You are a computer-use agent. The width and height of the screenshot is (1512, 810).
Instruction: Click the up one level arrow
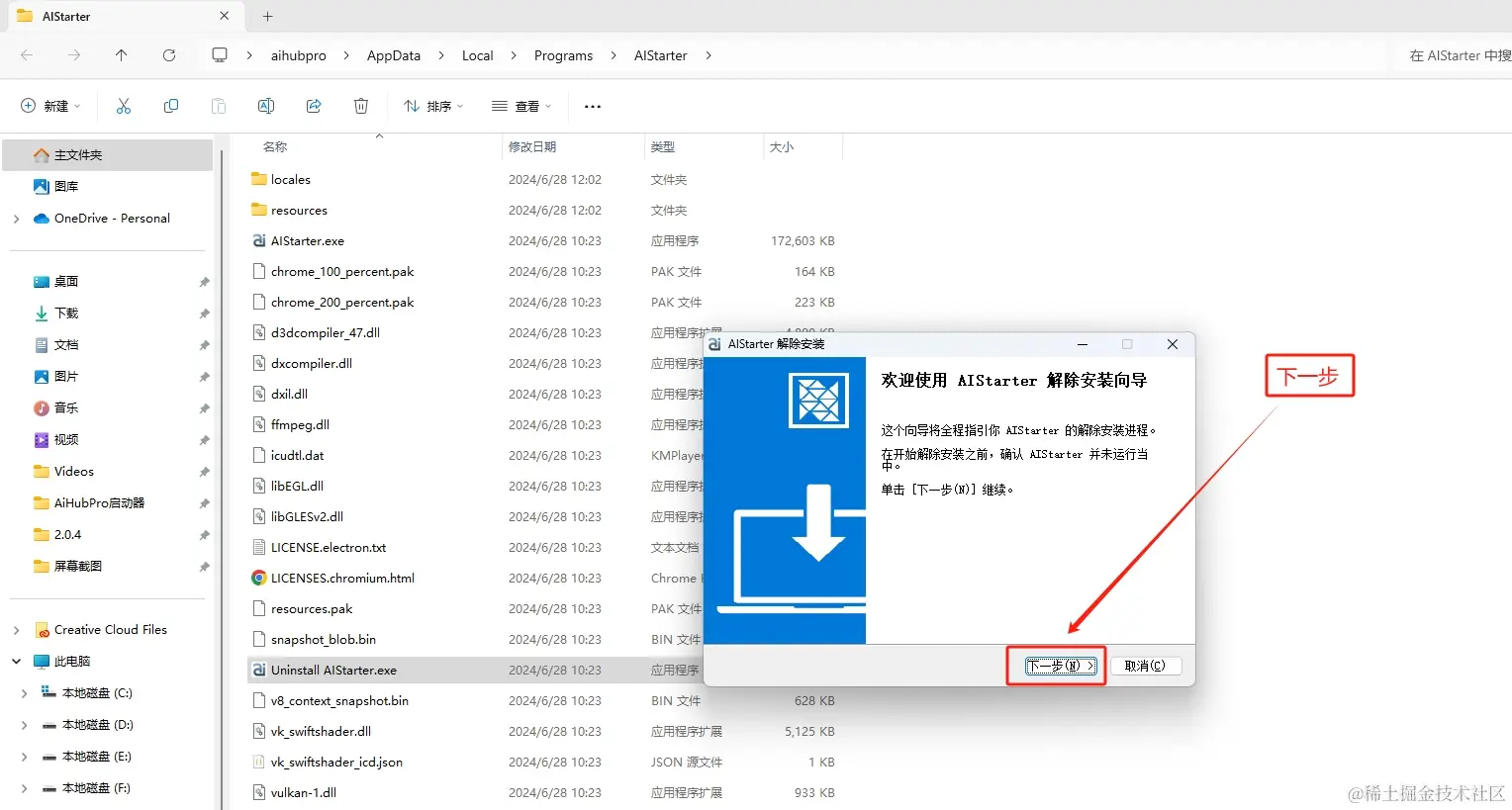pyautogui.click(x=121, y=55)
